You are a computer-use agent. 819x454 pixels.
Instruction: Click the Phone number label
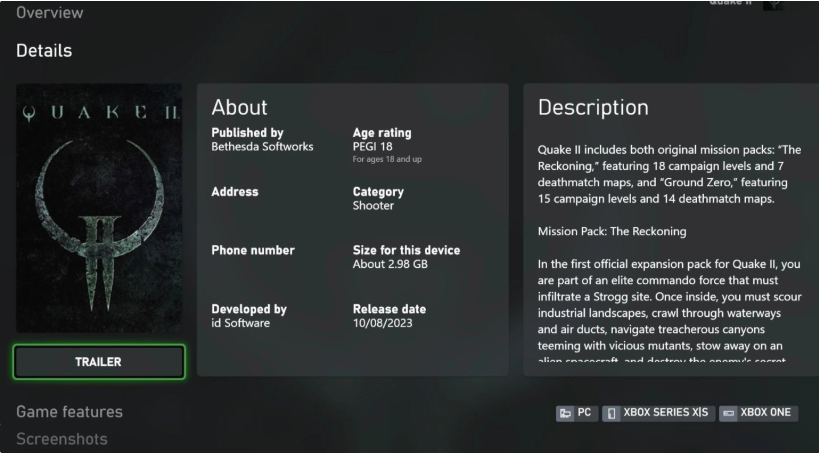pyautogui.click(x=253, y=250)
